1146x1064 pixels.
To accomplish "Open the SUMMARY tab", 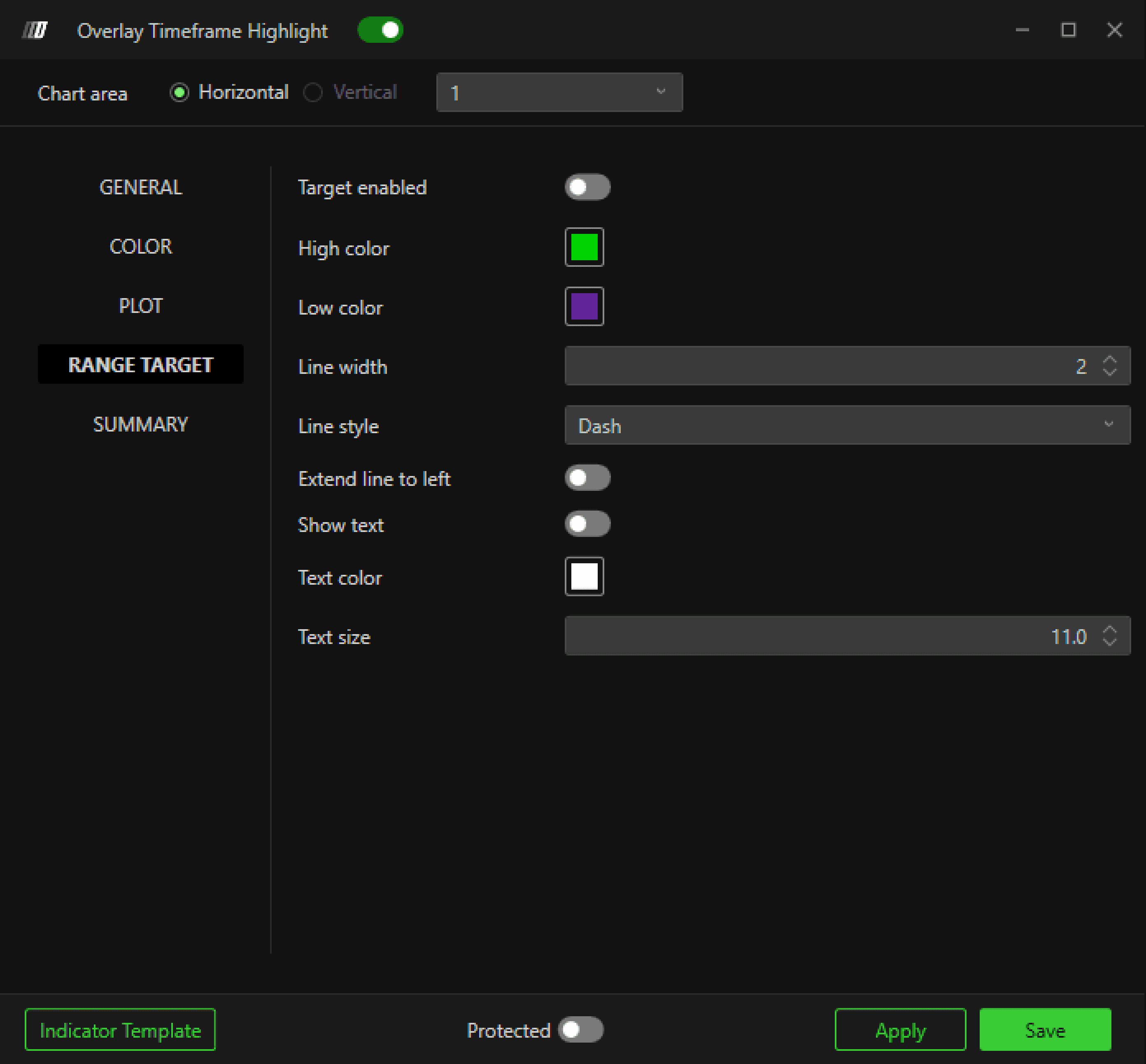I will tap(140, 425).
